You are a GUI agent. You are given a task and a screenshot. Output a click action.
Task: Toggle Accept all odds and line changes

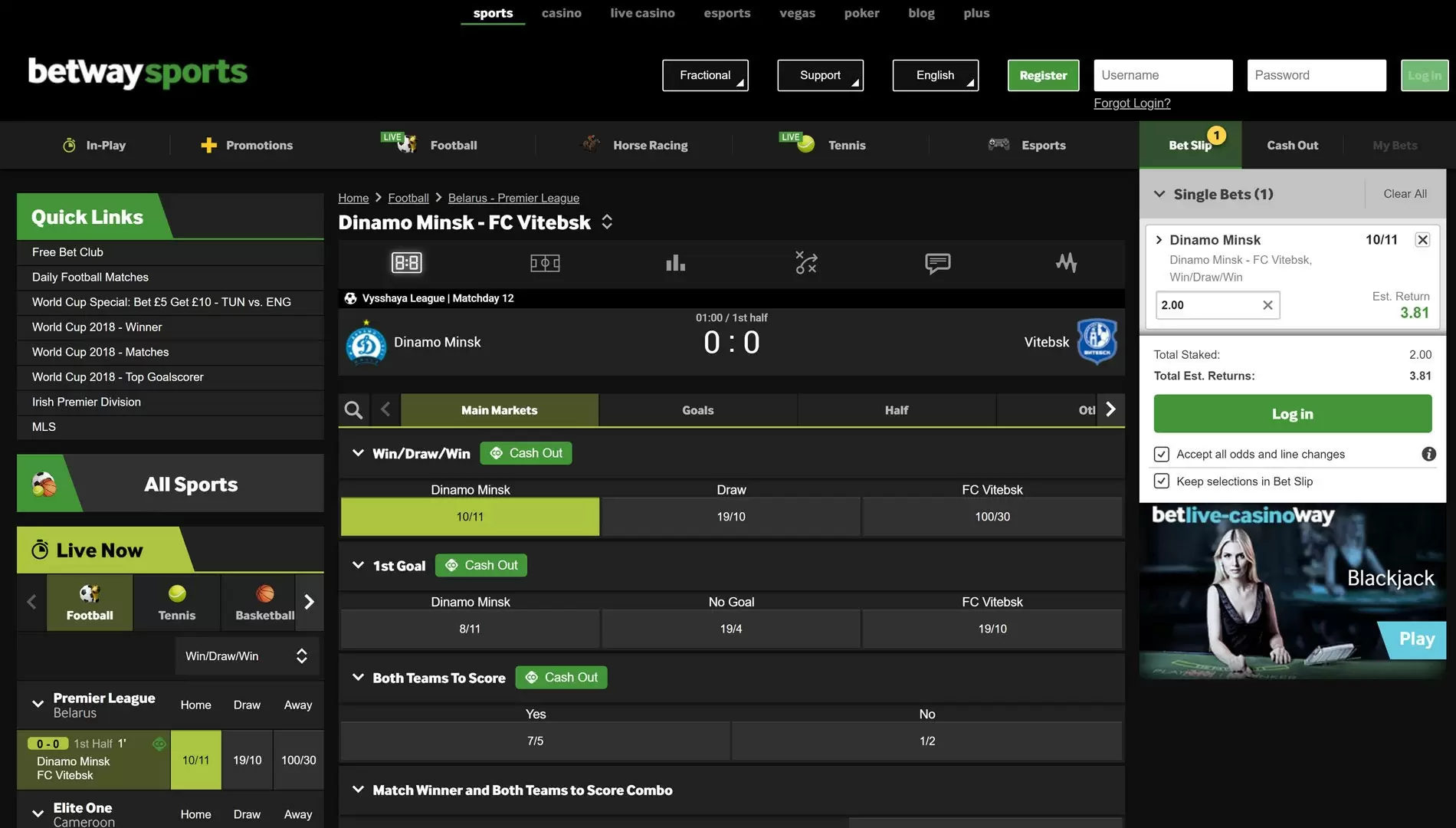pyautogui.click(x=1162, y=454)
